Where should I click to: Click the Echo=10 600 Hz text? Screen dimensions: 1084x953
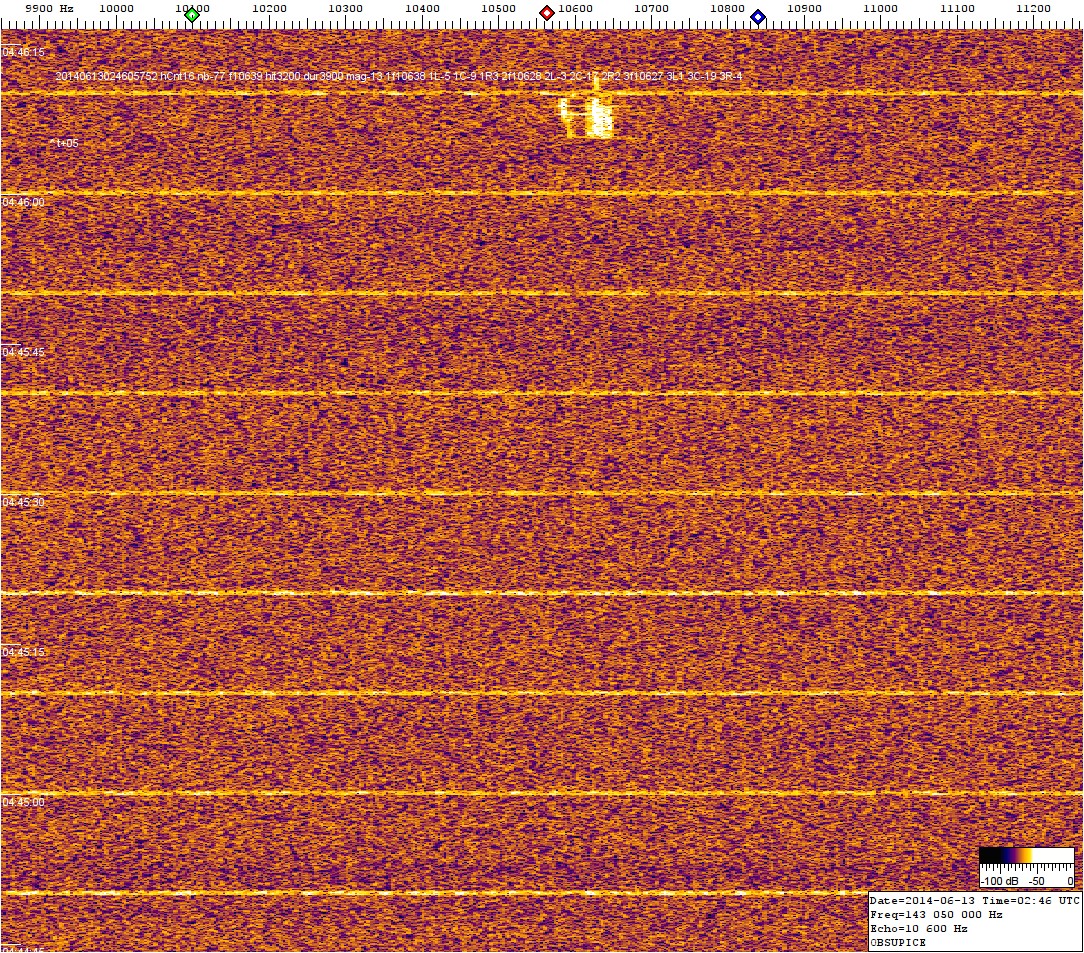click(x=919, y=929)
